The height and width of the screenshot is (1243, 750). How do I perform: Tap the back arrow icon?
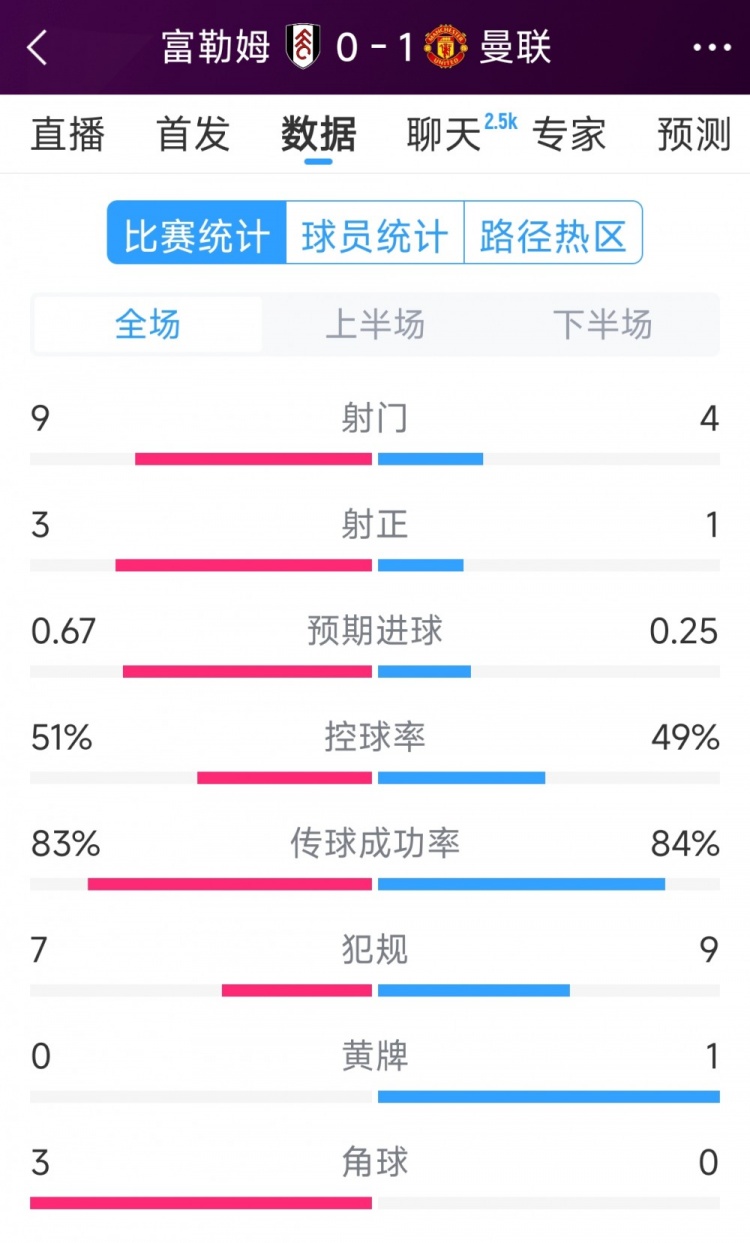(x=38, y=47)
